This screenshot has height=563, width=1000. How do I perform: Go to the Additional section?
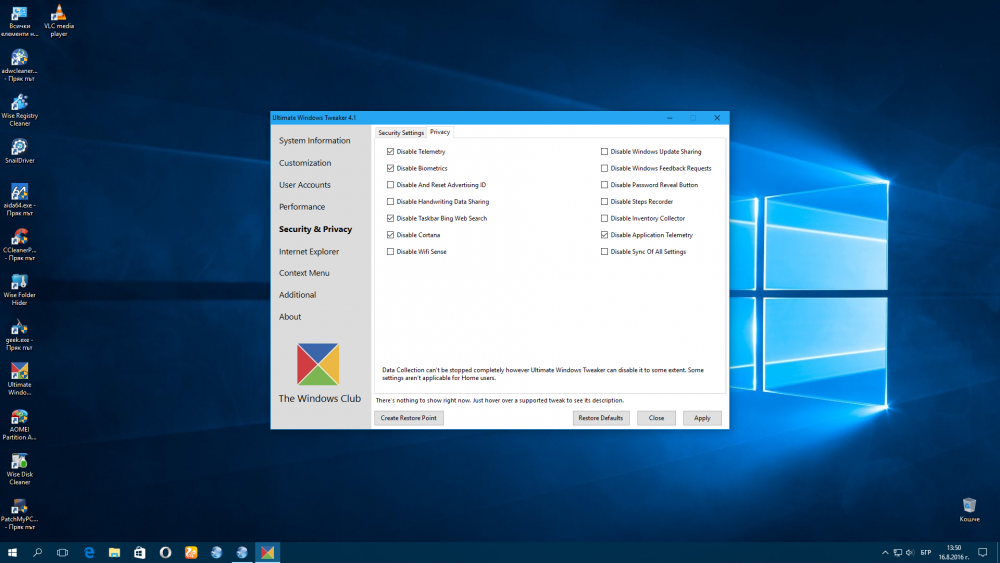click(297, 295)
